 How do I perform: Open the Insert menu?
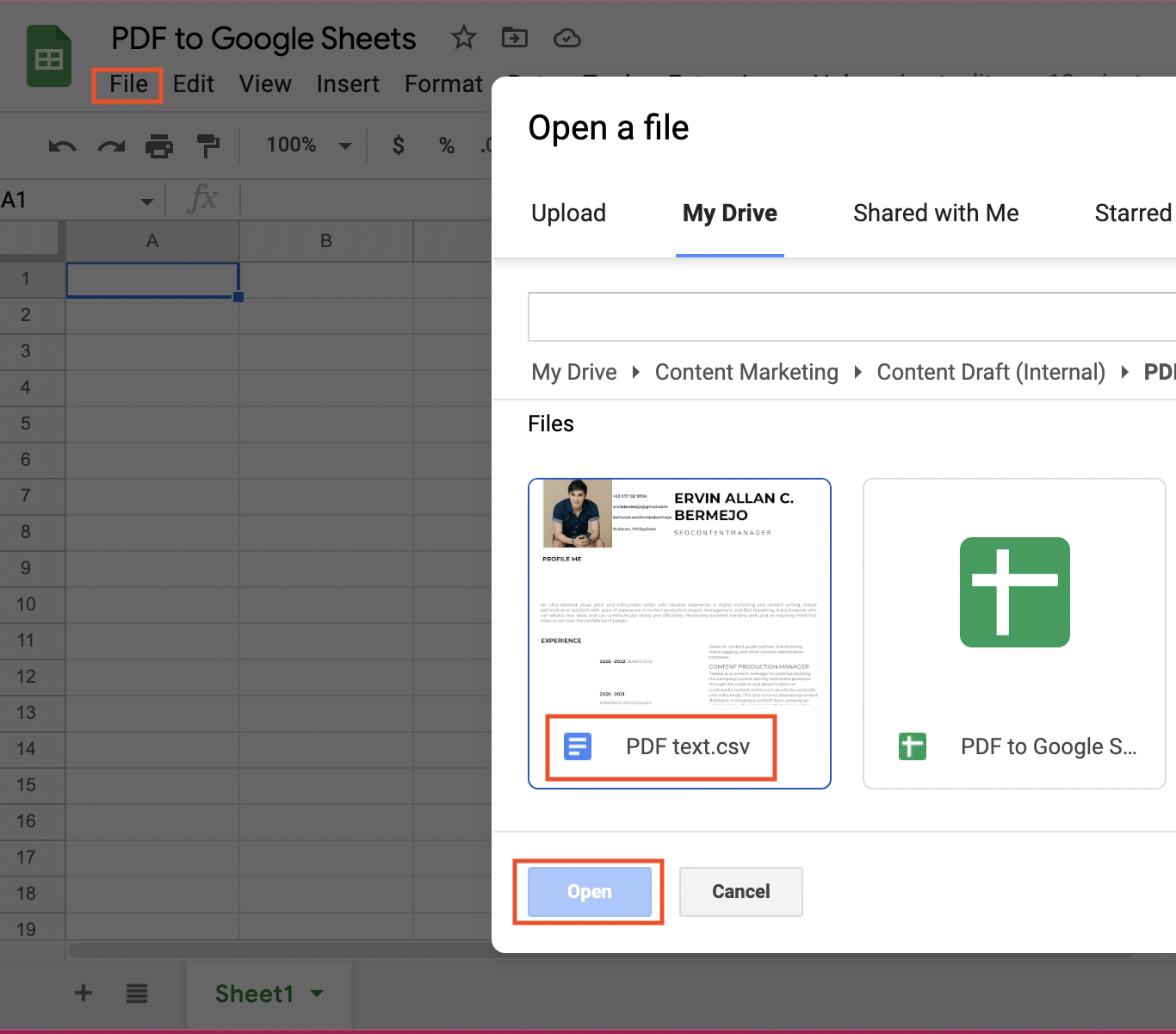click(x=348, y=84)
